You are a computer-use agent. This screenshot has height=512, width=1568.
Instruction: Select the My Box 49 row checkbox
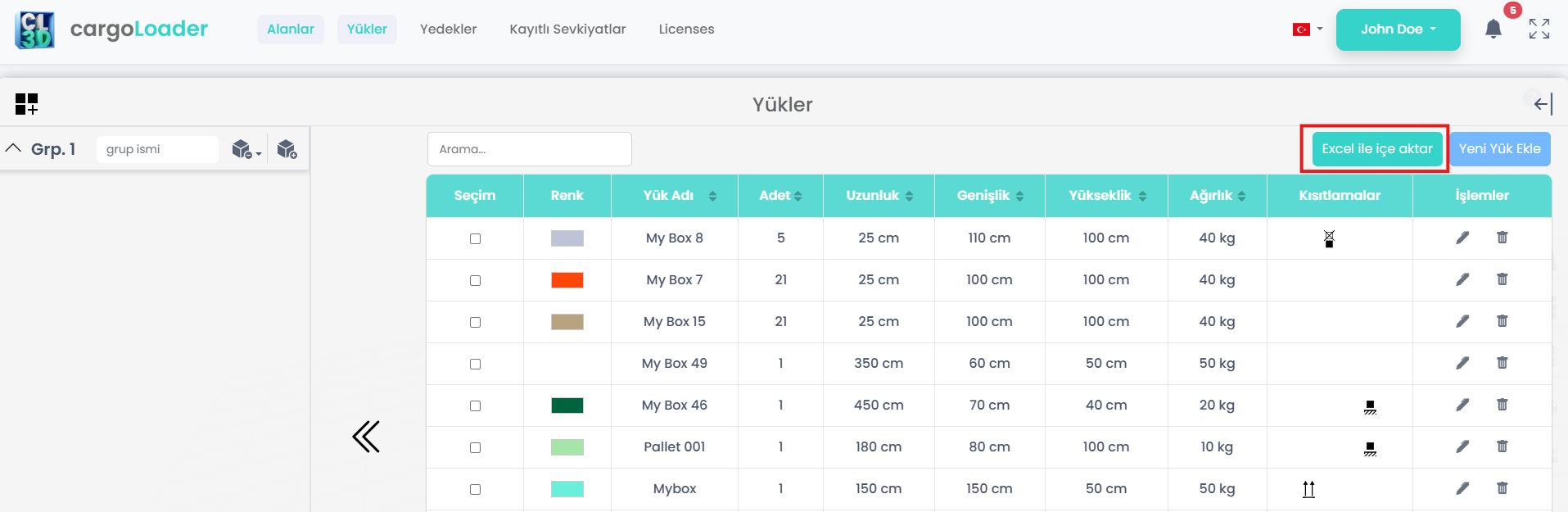[475, 364]
